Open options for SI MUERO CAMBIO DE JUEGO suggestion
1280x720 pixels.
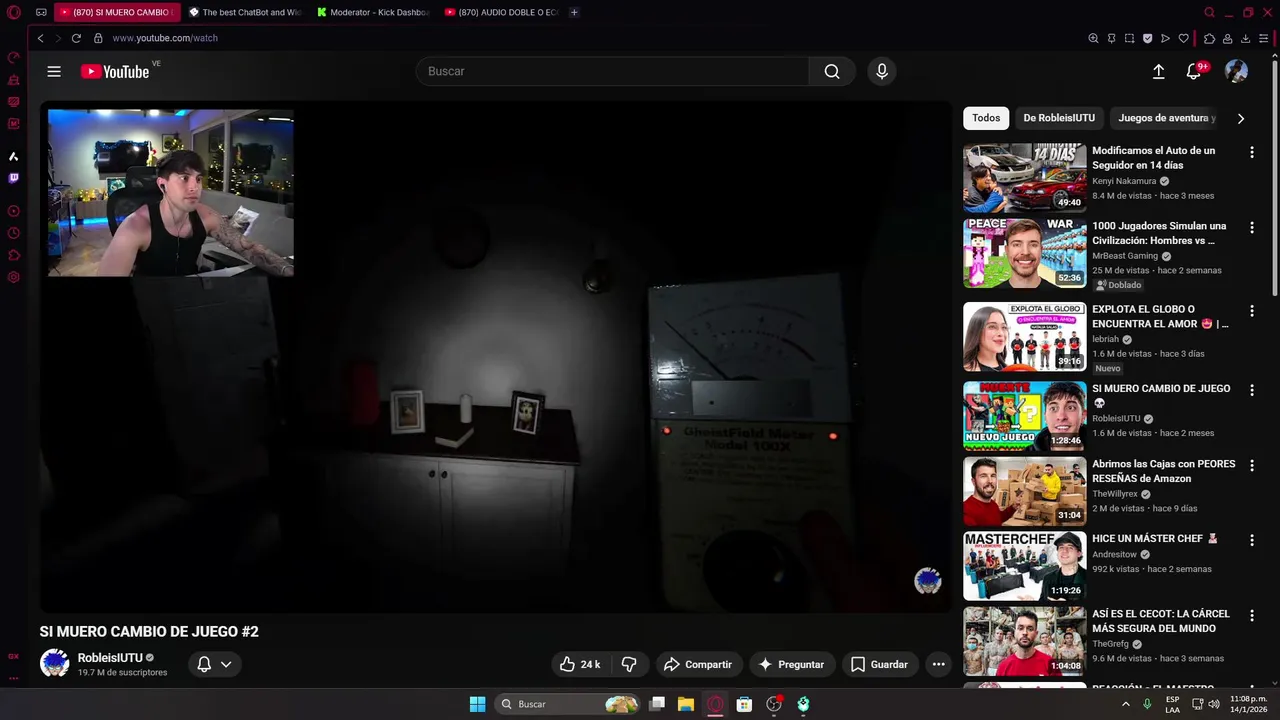coord(1251,390)
